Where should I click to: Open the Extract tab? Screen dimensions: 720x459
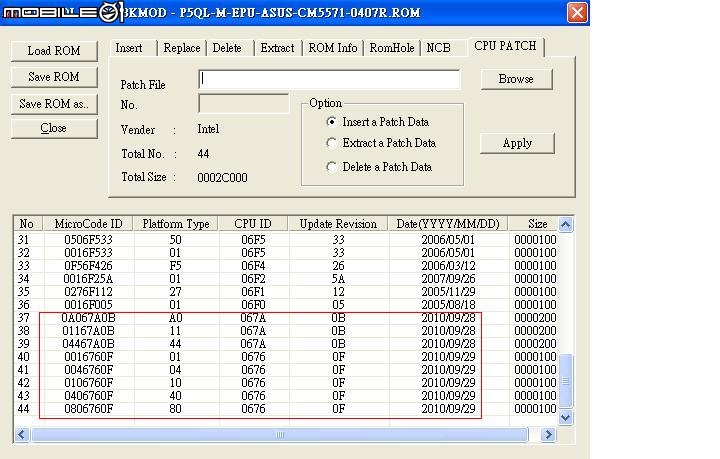277,48
